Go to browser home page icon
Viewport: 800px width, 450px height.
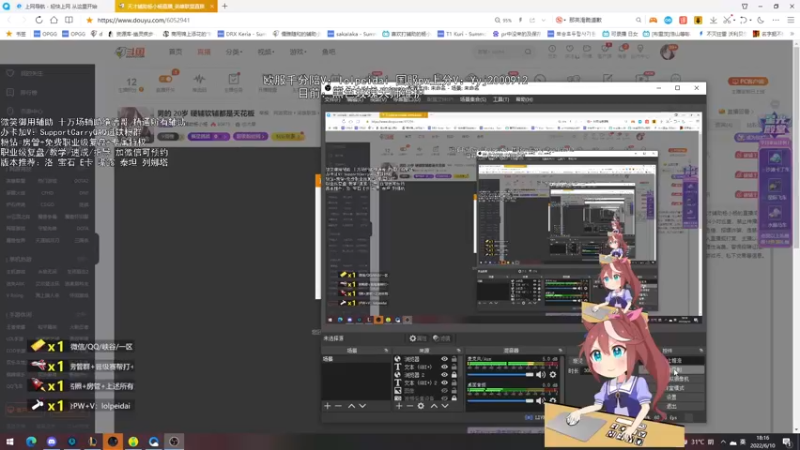(54, 20)
